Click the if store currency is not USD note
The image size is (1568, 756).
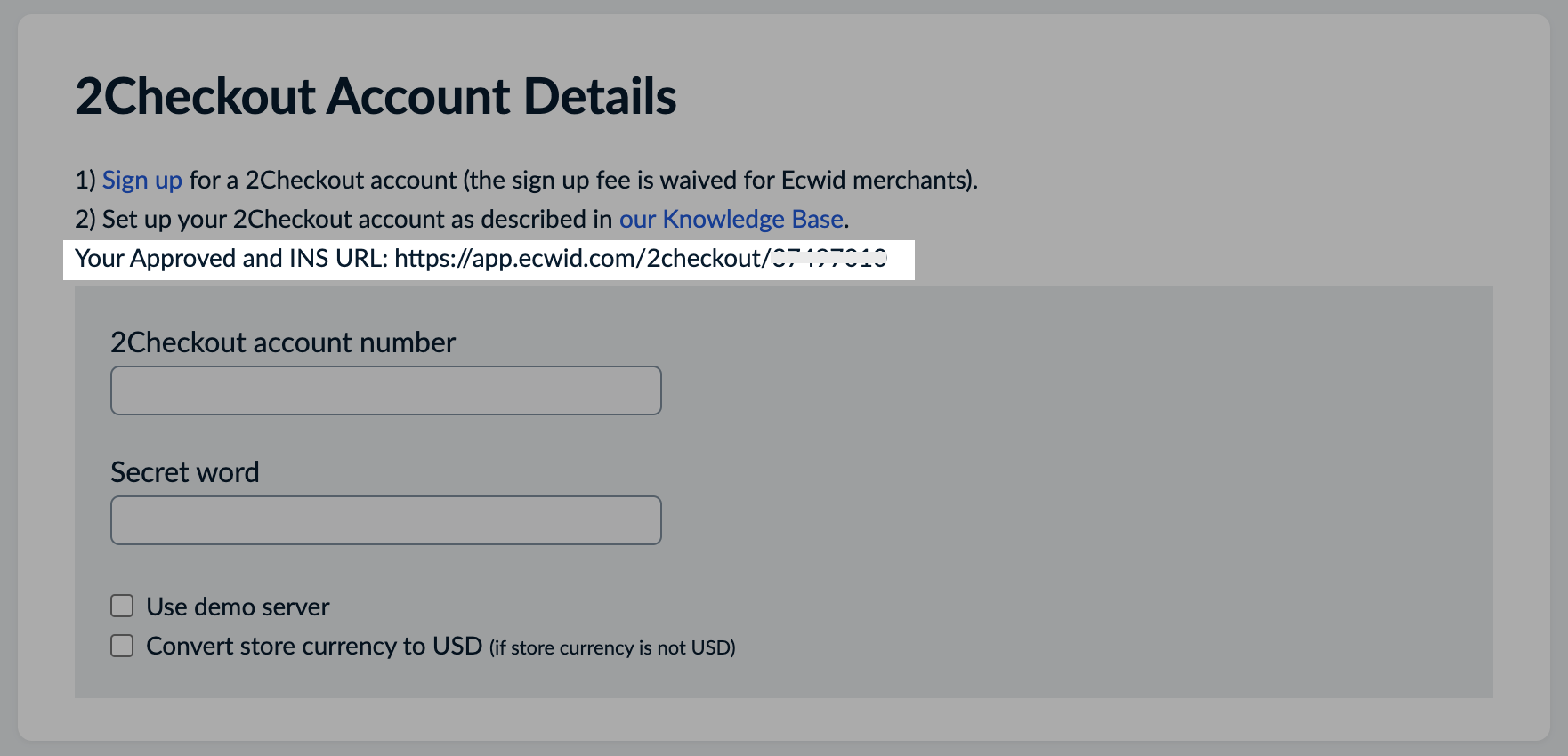(x=610, y=647)
